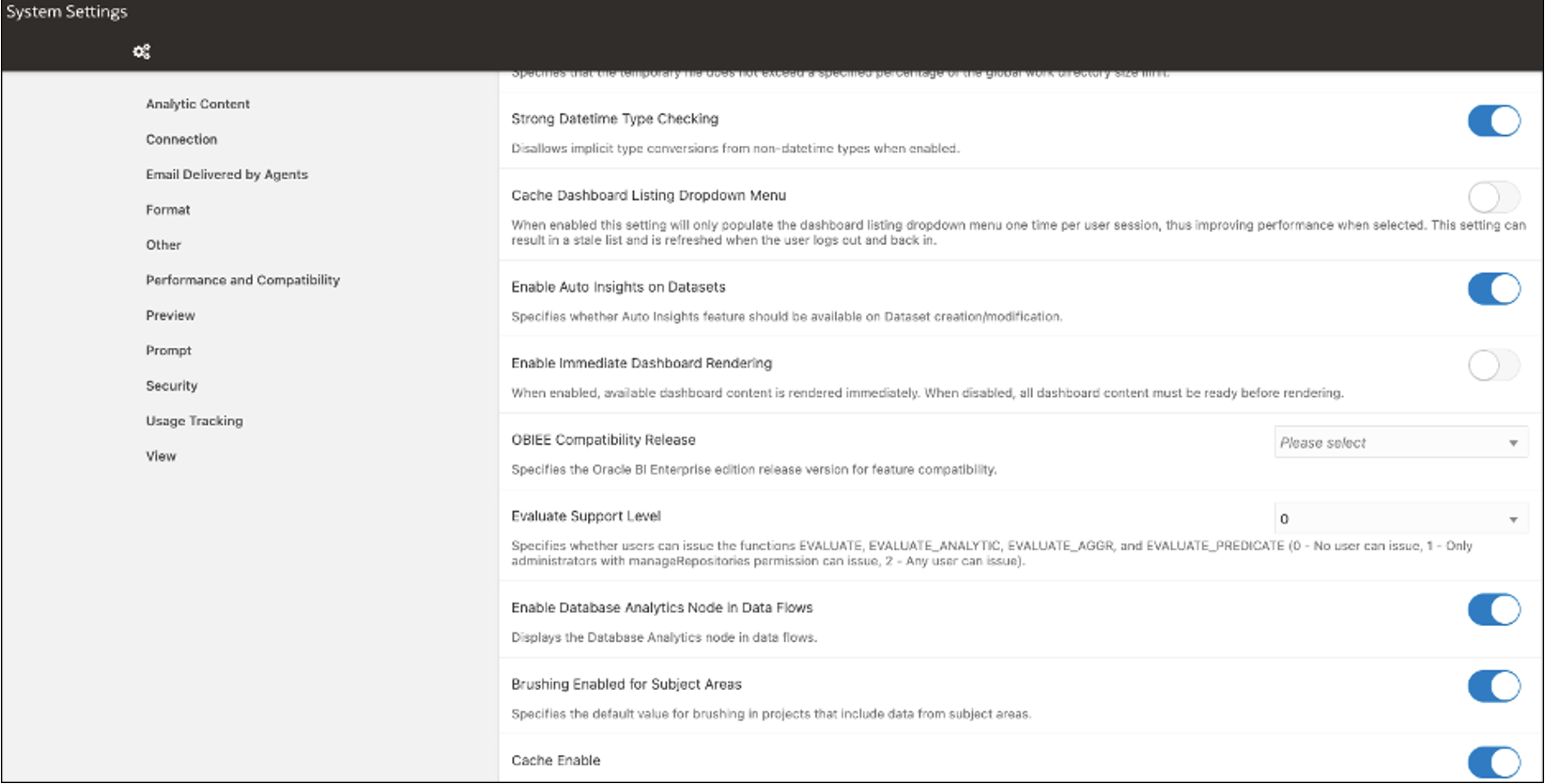
Task: Switch off the Cache Enable toggle
Action: click(x=1494, y=762)
